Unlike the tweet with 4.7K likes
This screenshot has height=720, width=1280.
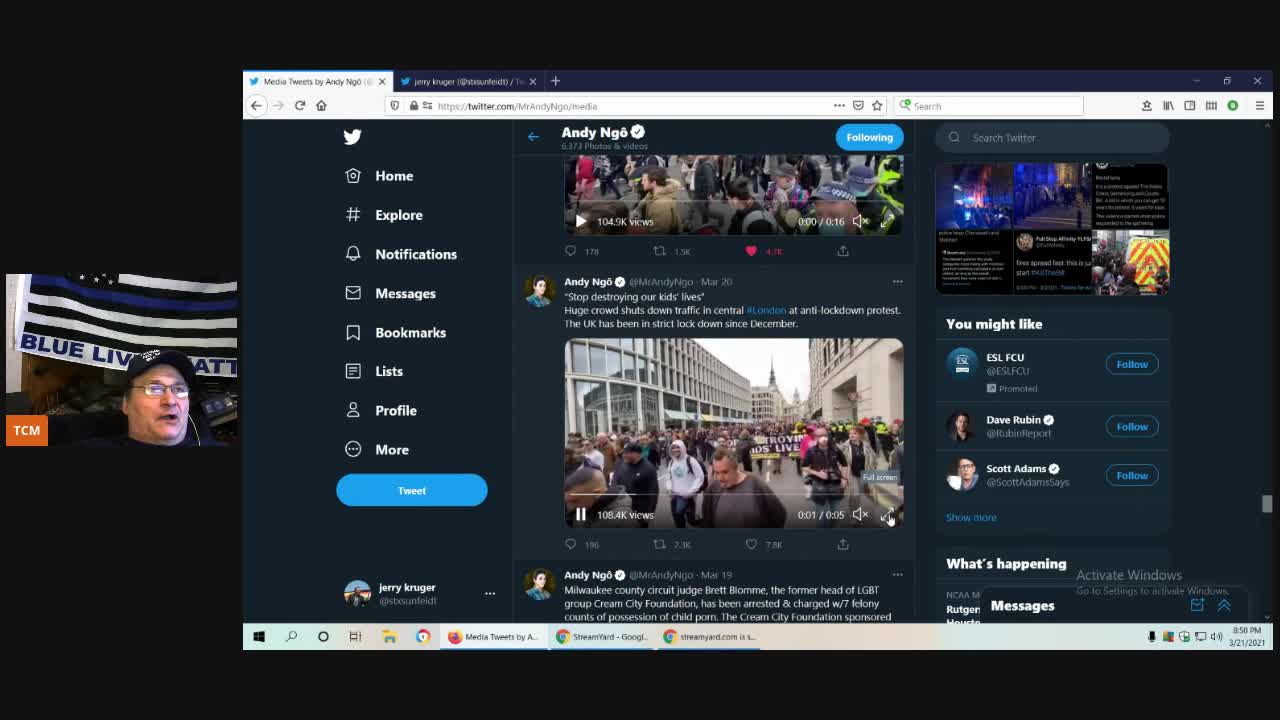(x=751, y=251)
